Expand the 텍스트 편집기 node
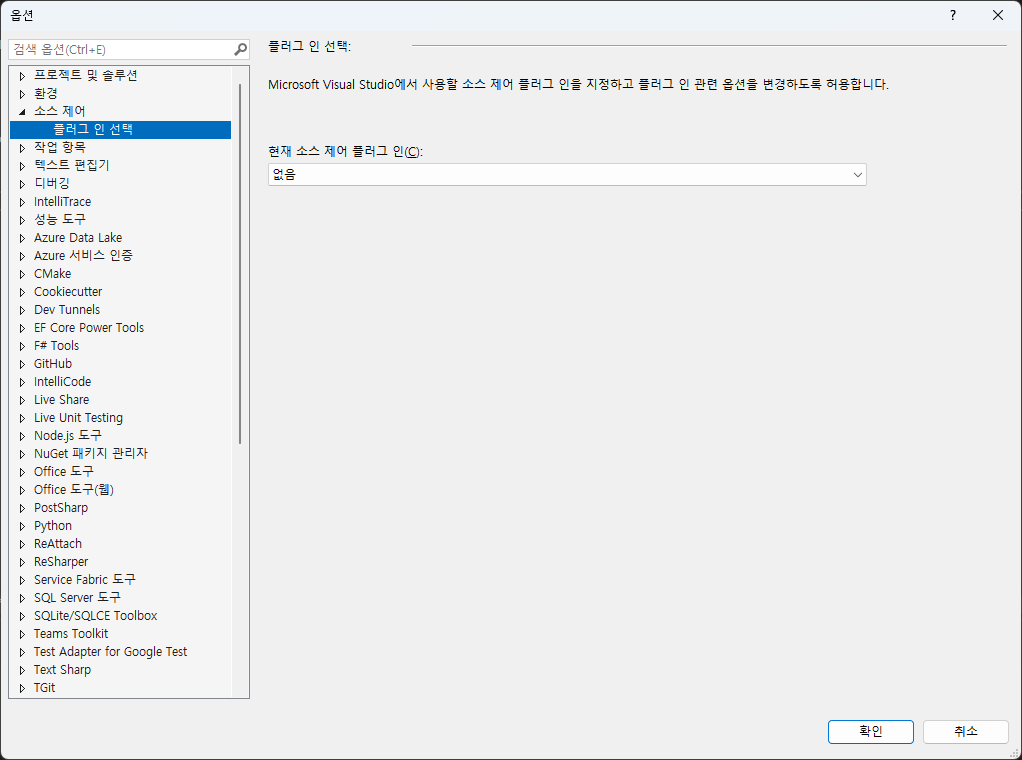1022x760 pixels. point(22,166)
